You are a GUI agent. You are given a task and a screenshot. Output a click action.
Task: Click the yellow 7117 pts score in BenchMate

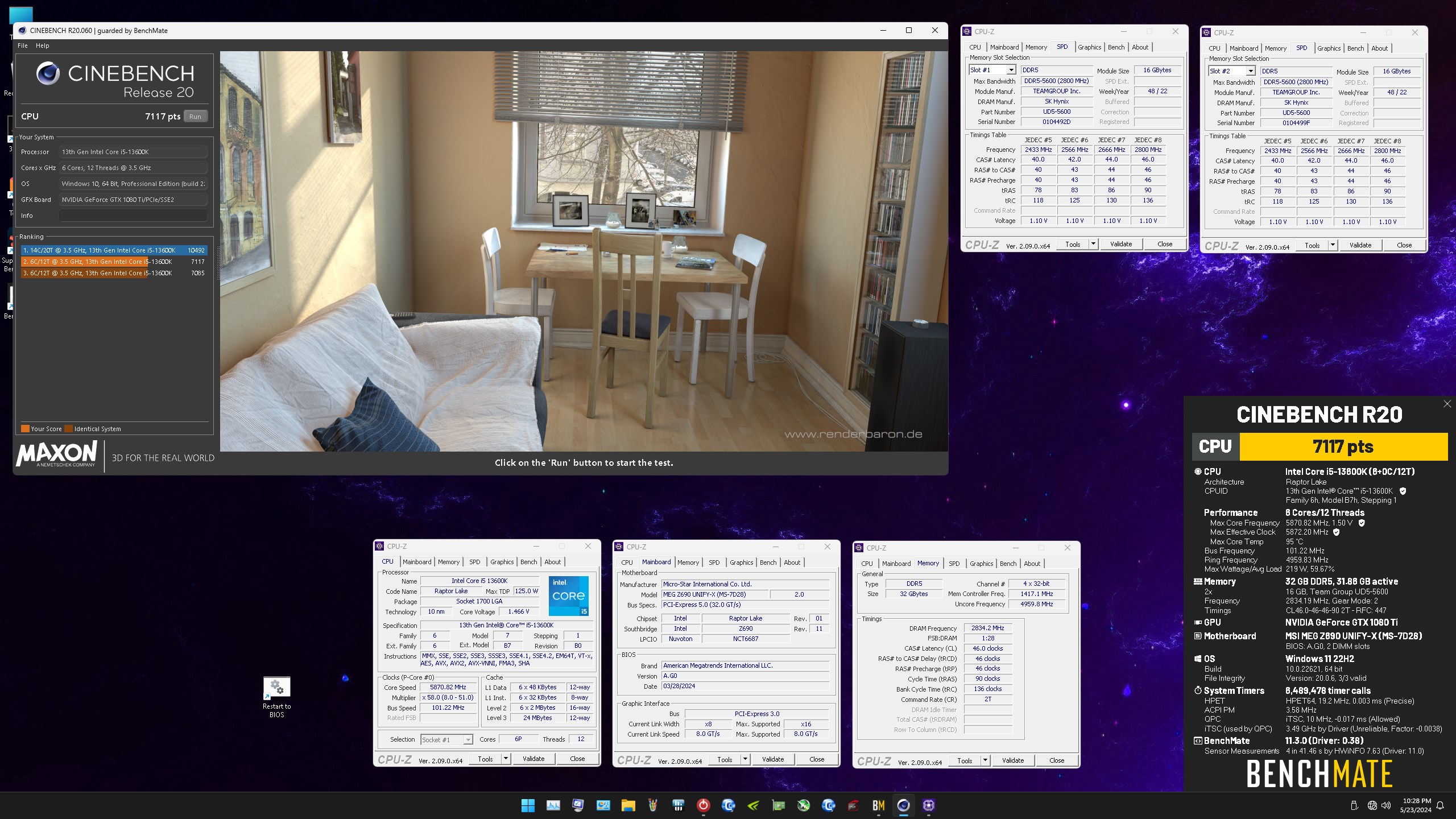click(1343, 446)
